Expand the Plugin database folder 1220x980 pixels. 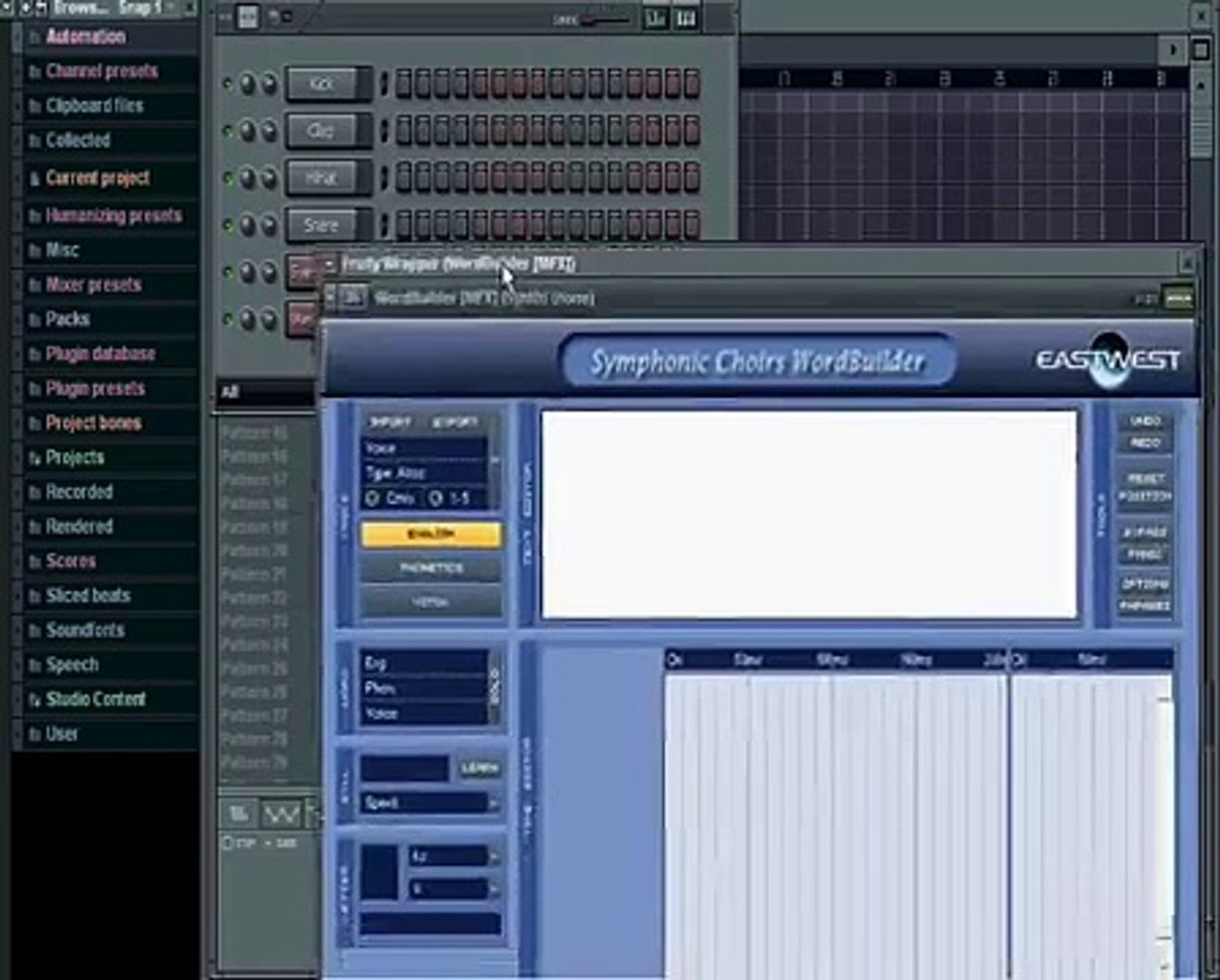point(100,354)
